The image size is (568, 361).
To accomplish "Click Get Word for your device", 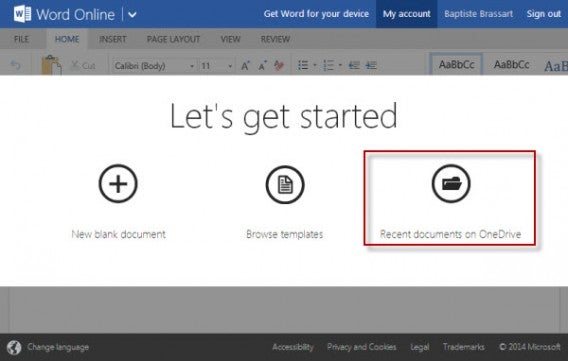I will click(316, 14).
